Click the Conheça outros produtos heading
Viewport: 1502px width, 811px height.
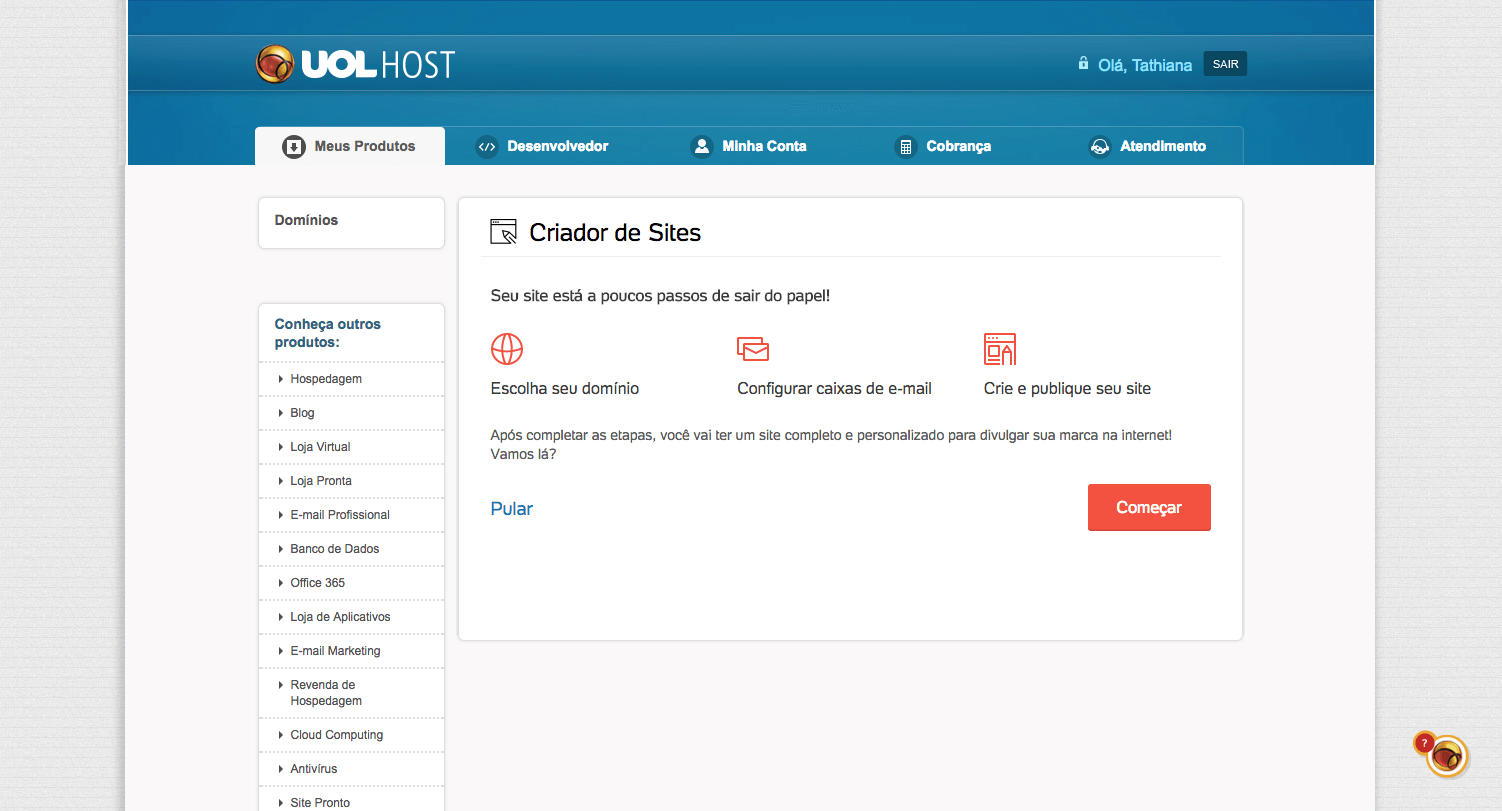[328, 333]
